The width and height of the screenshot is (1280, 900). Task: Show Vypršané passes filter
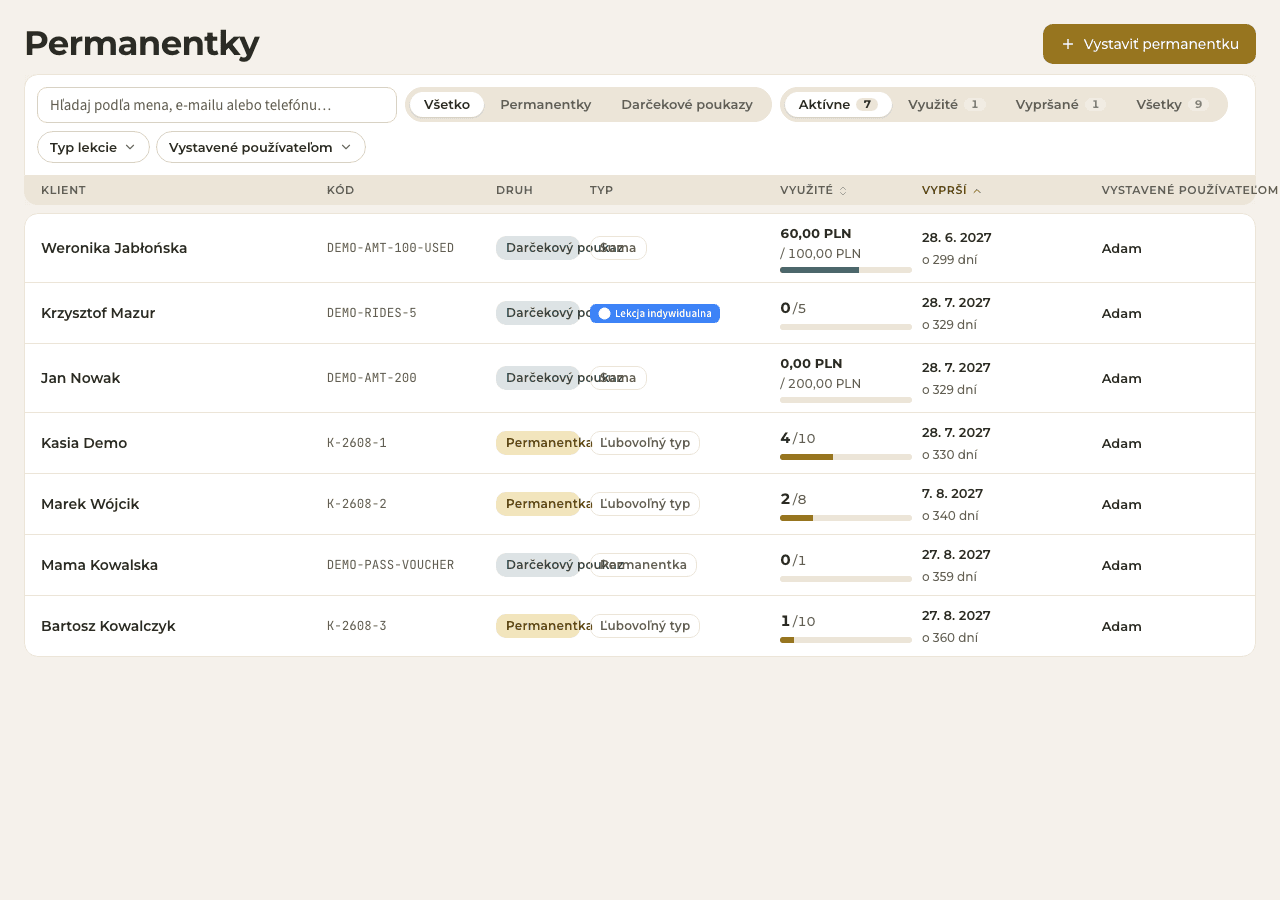click(x=1060, y=104)
